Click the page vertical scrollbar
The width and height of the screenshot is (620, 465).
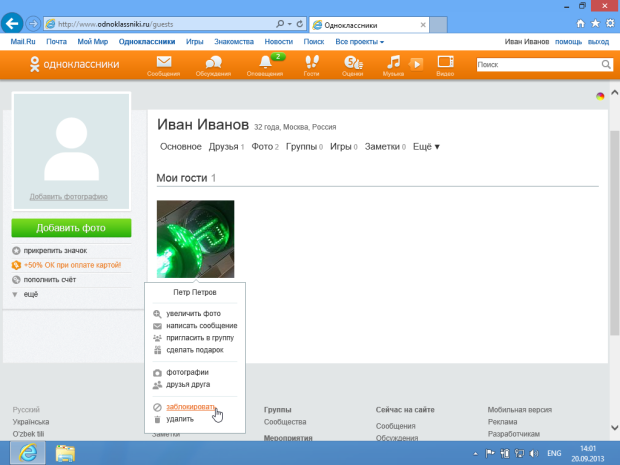click(x=614, y=233)
